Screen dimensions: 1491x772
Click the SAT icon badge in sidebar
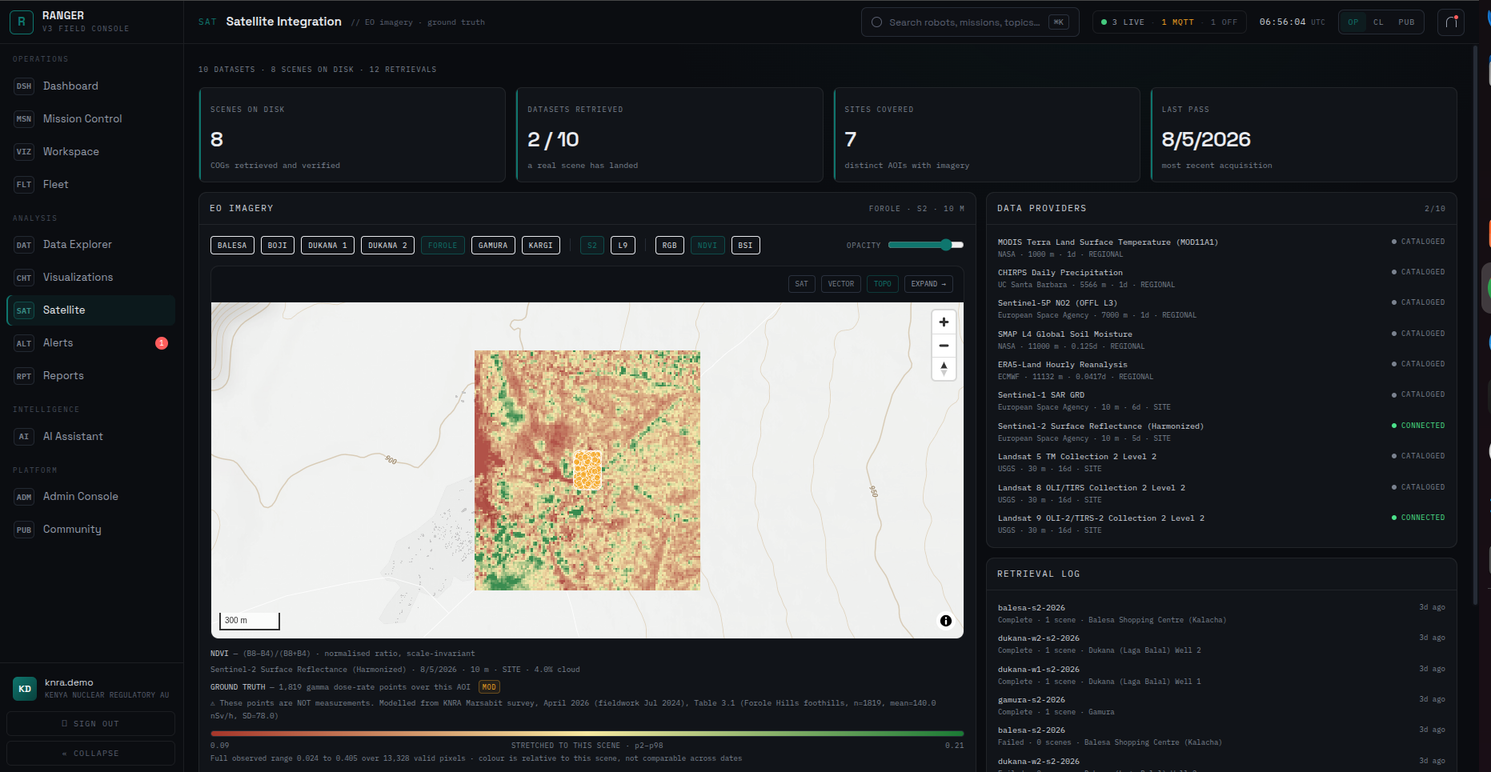click(24, 310)
